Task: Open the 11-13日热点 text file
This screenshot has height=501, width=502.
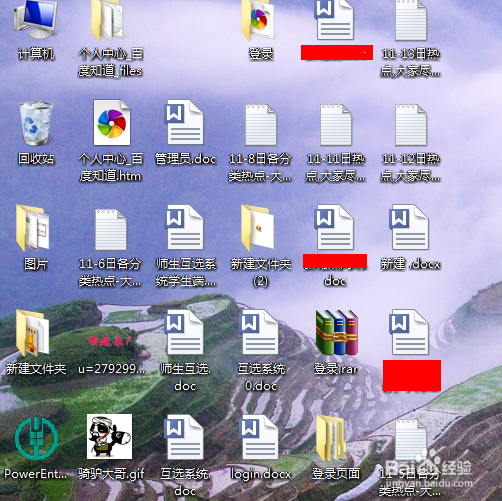Action: (411, 21)
